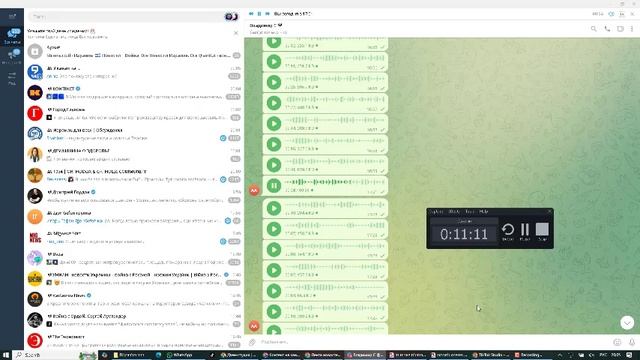Start a voice call with the phone icon
This screenshot has width=640, height=360.
click(607, 29)
